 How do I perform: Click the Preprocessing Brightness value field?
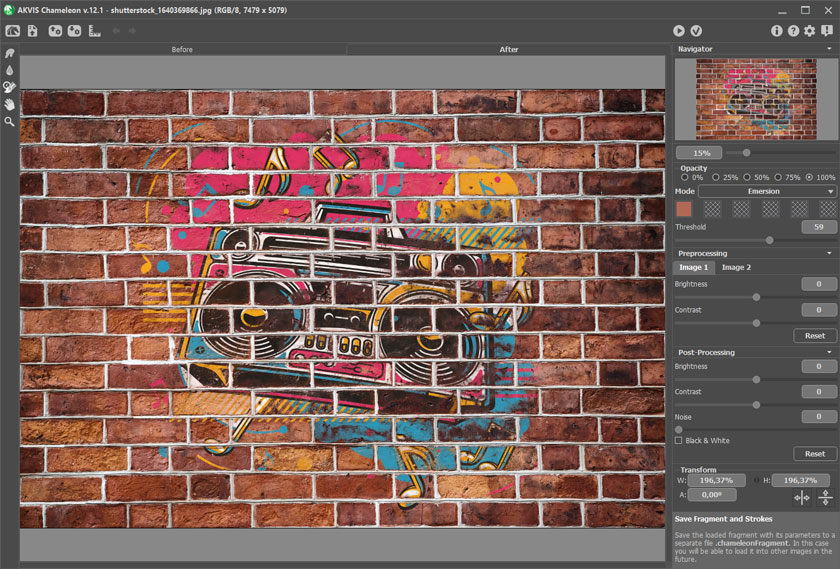point(819,284)
